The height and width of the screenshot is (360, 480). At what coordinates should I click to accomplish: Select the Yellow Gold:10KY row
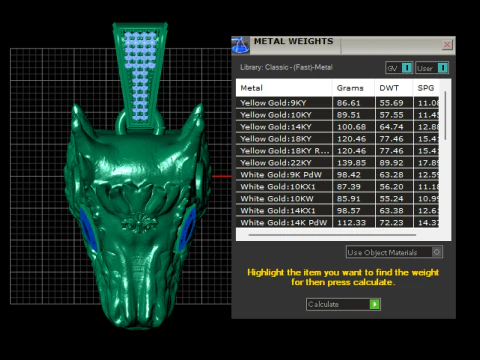click(x=337, y=115)
